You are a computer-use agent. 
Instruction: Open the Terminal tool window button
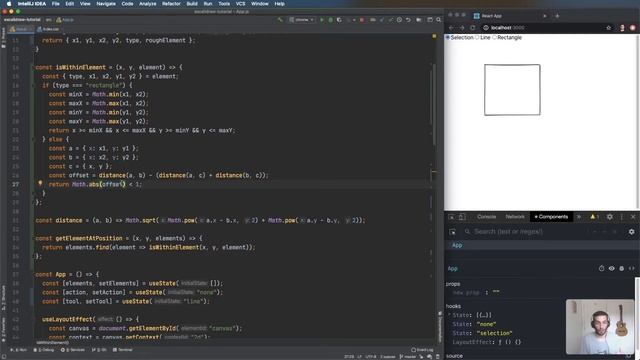(122, 350)
